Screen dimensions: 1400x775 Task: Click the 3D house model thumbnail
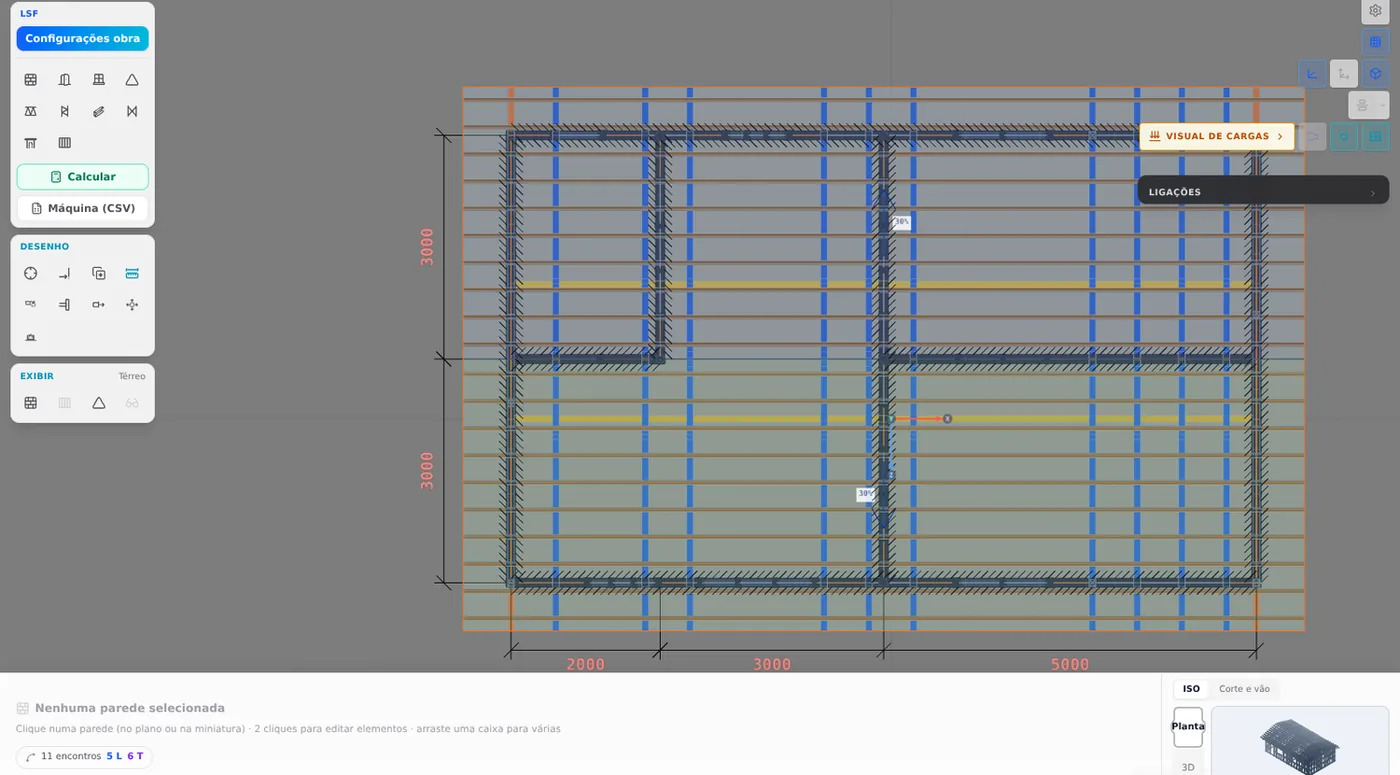point(1300,741)
